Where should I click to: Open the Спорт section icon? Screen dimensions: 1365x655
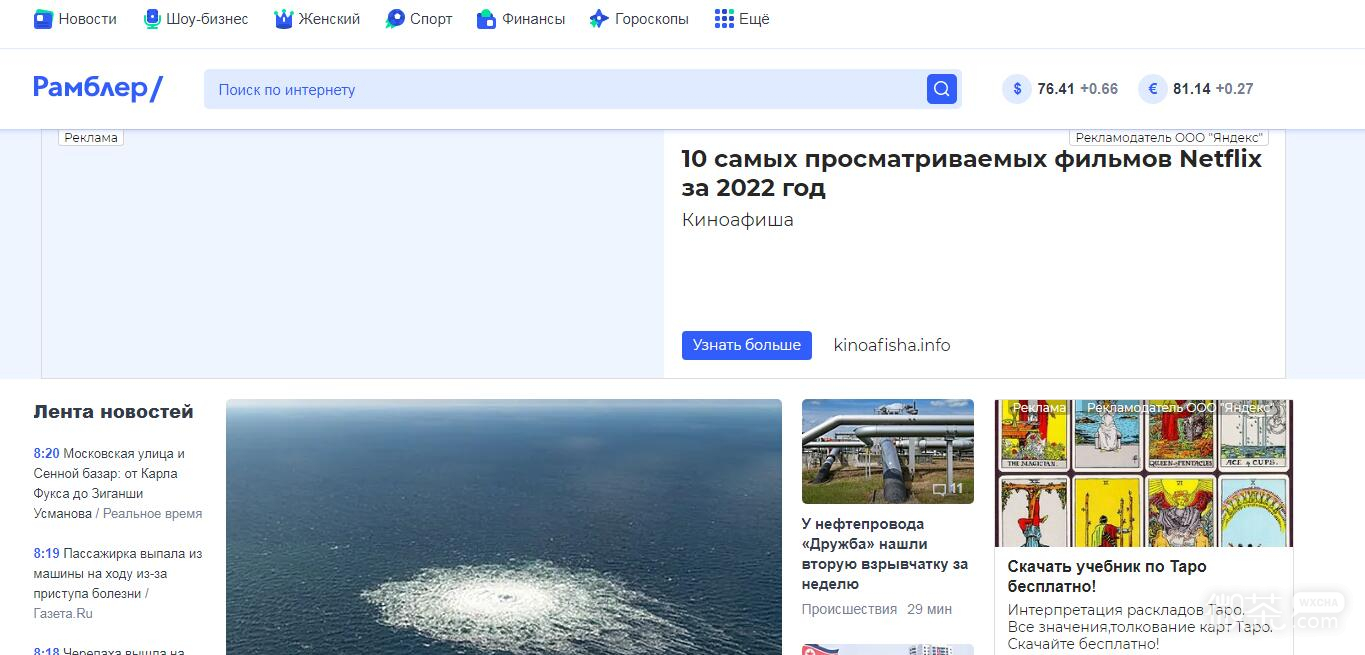395,19
